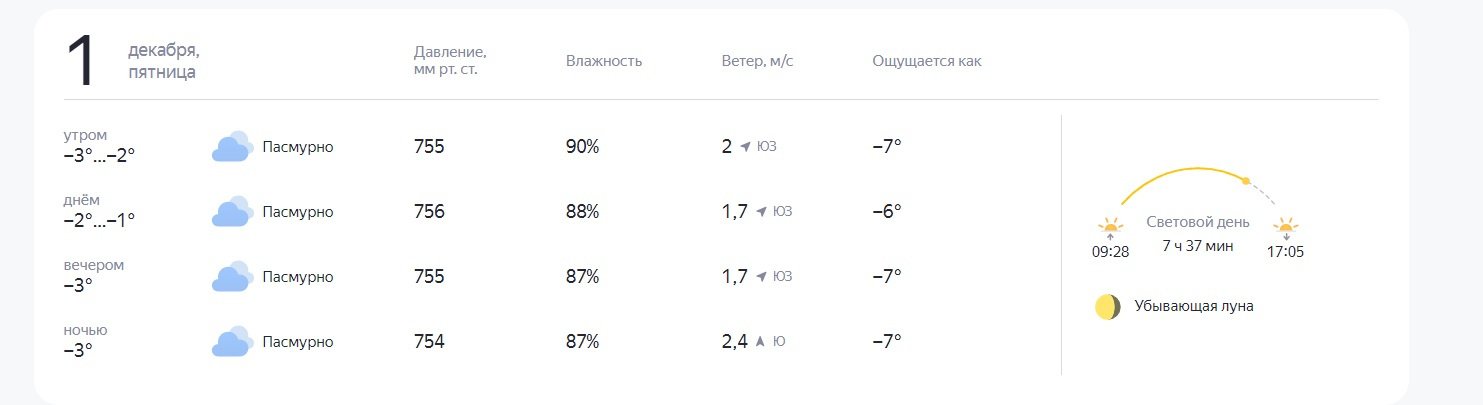This screenshot has width=1483, height=405.
Task: Click the Давление column header
Action: [450, 61]
